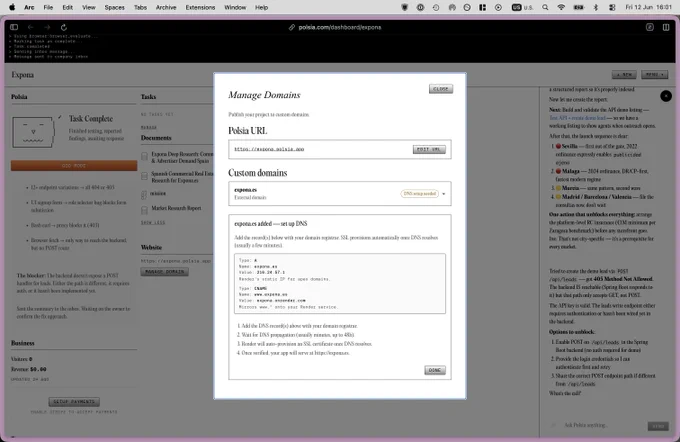Viewport: 680px width, 442px height.
Task: Click the polsia.com/dashboard/expona address bar
Action: pos(340,27)
